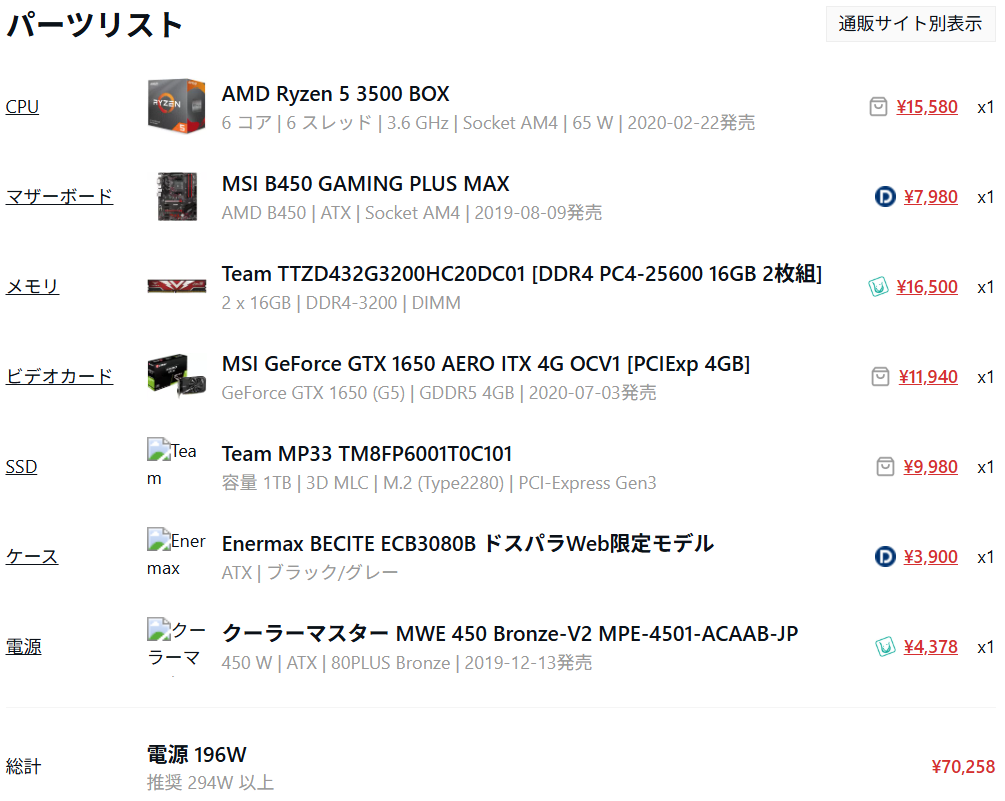
Task: Open the ビデオカード category link
Action: click(60, 376)
